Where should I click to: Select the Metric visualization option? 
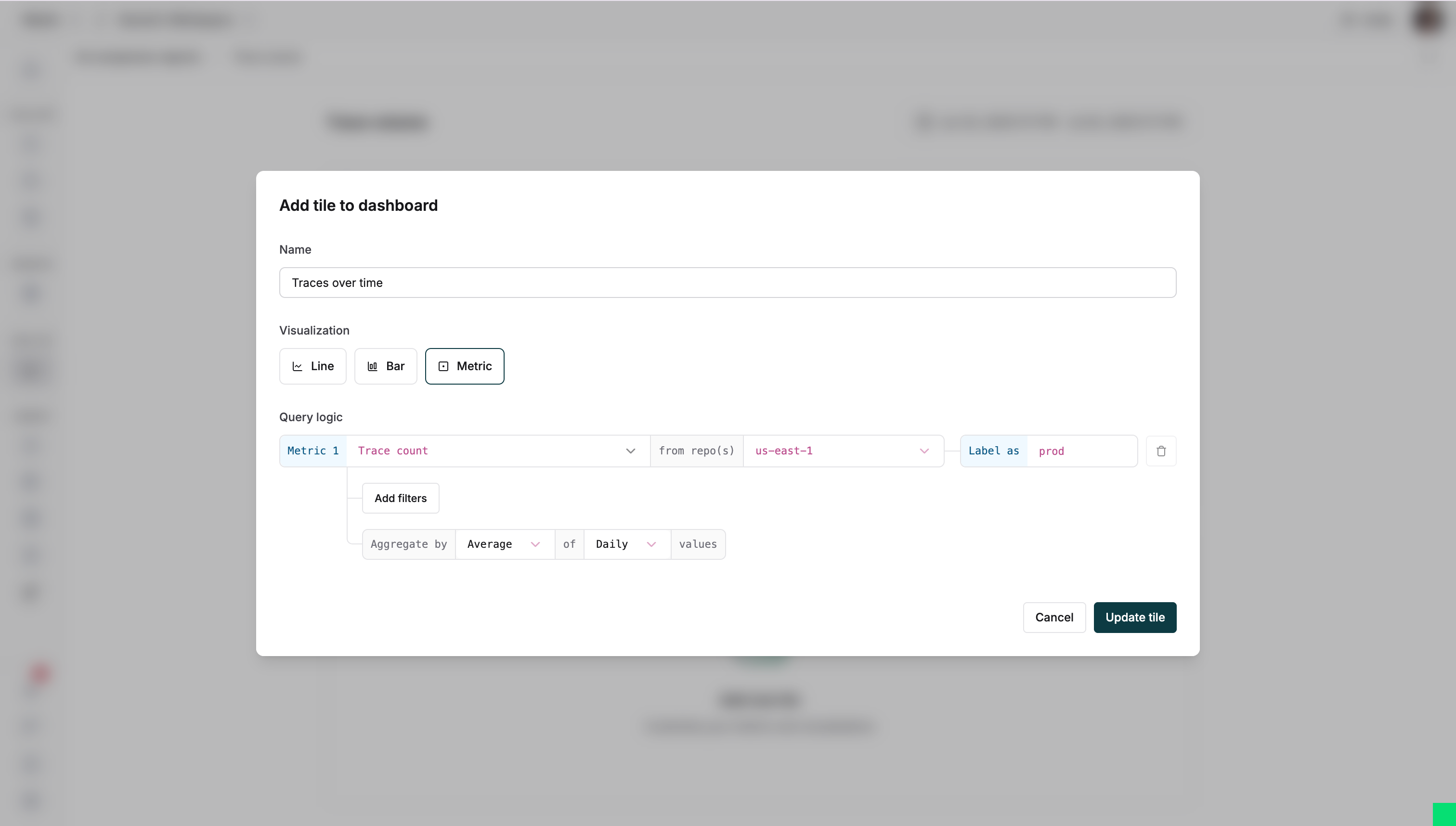tap(464, 366)
